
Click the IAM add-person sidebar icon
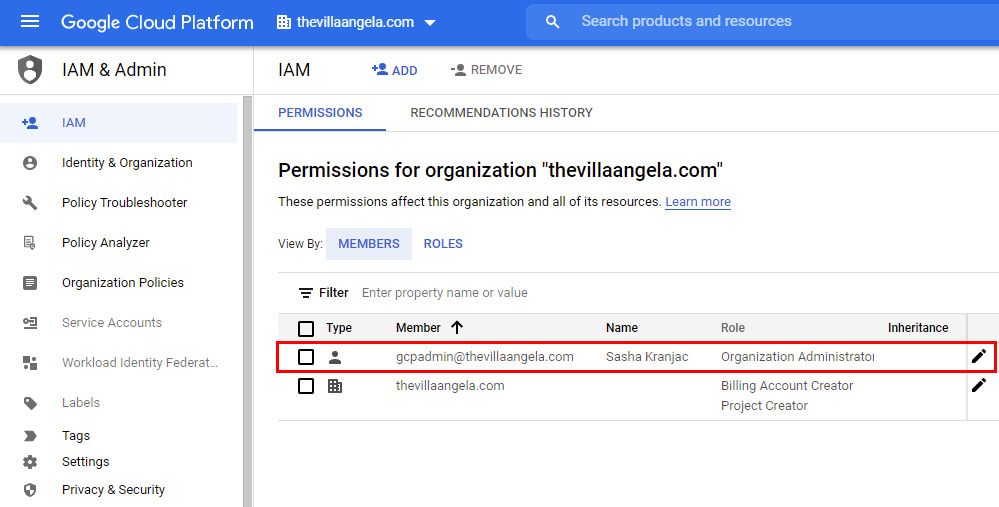point(30,122)
